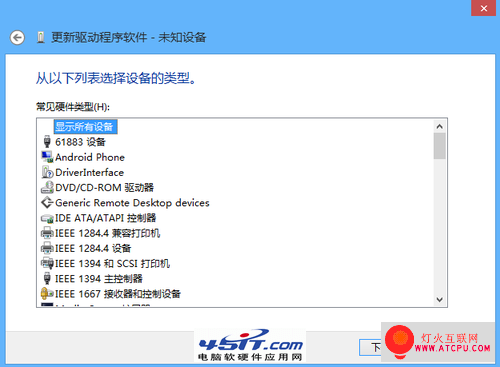Click the IEEE 1284.4 兼容打印机 printer icon

pos(47,233)
